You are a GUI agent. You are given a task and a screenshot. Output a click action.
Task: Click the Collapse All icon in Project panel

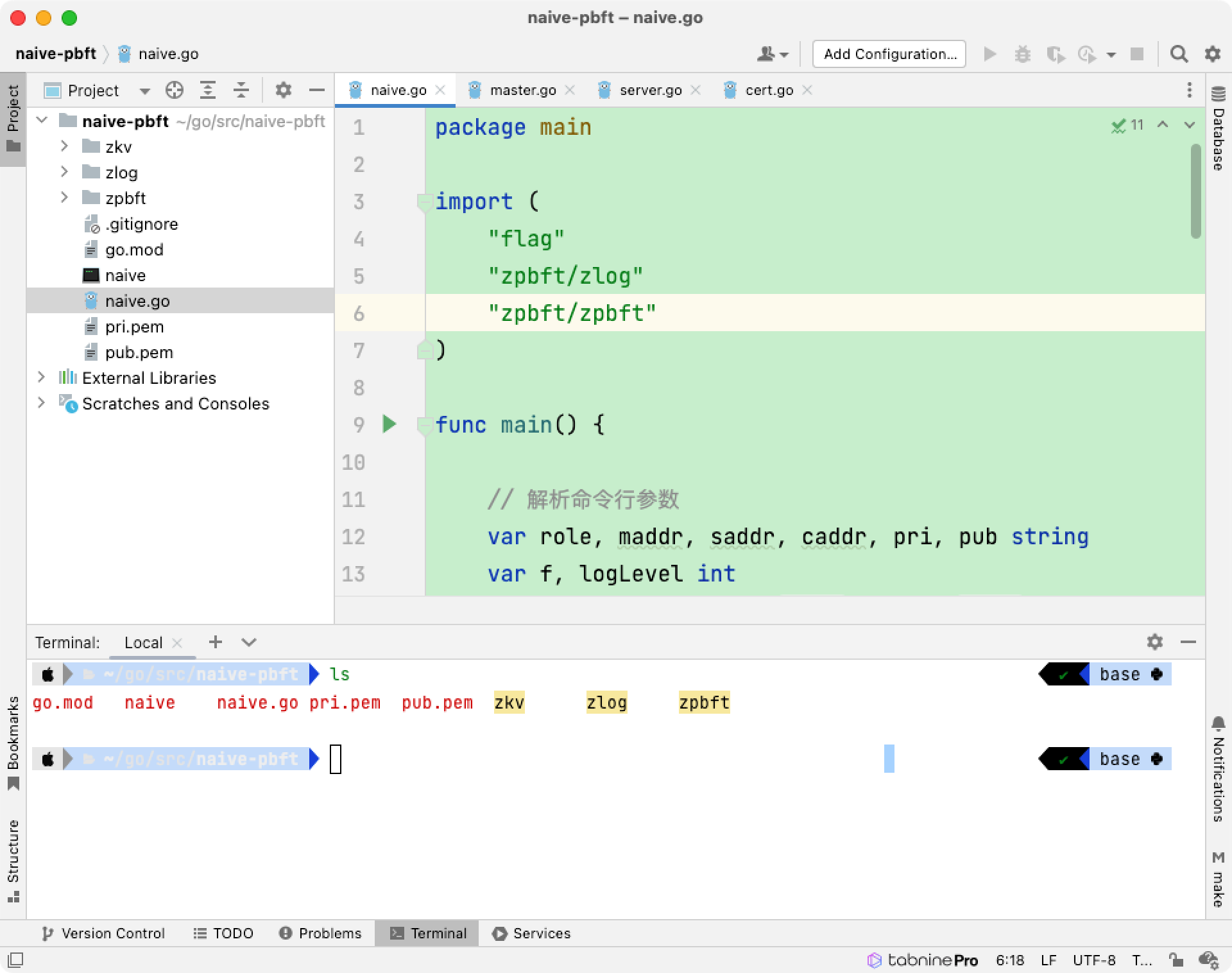coord(241,90)
